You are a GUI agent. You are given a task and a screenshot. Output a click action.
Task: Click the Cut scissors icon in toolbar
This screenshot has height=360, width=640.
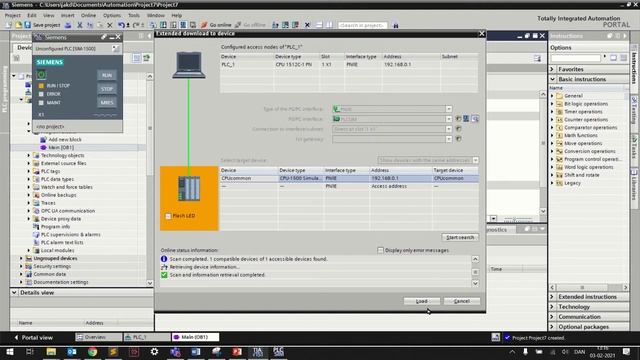tap(80, 25)
